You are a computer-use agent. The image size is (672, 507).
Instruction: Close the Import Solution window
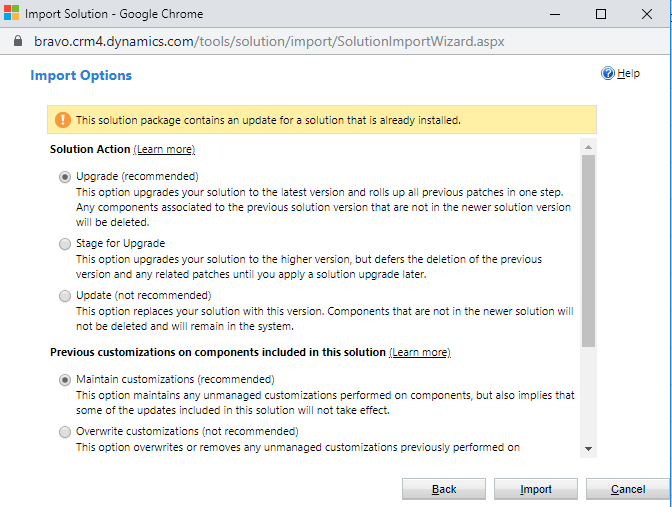646,14
